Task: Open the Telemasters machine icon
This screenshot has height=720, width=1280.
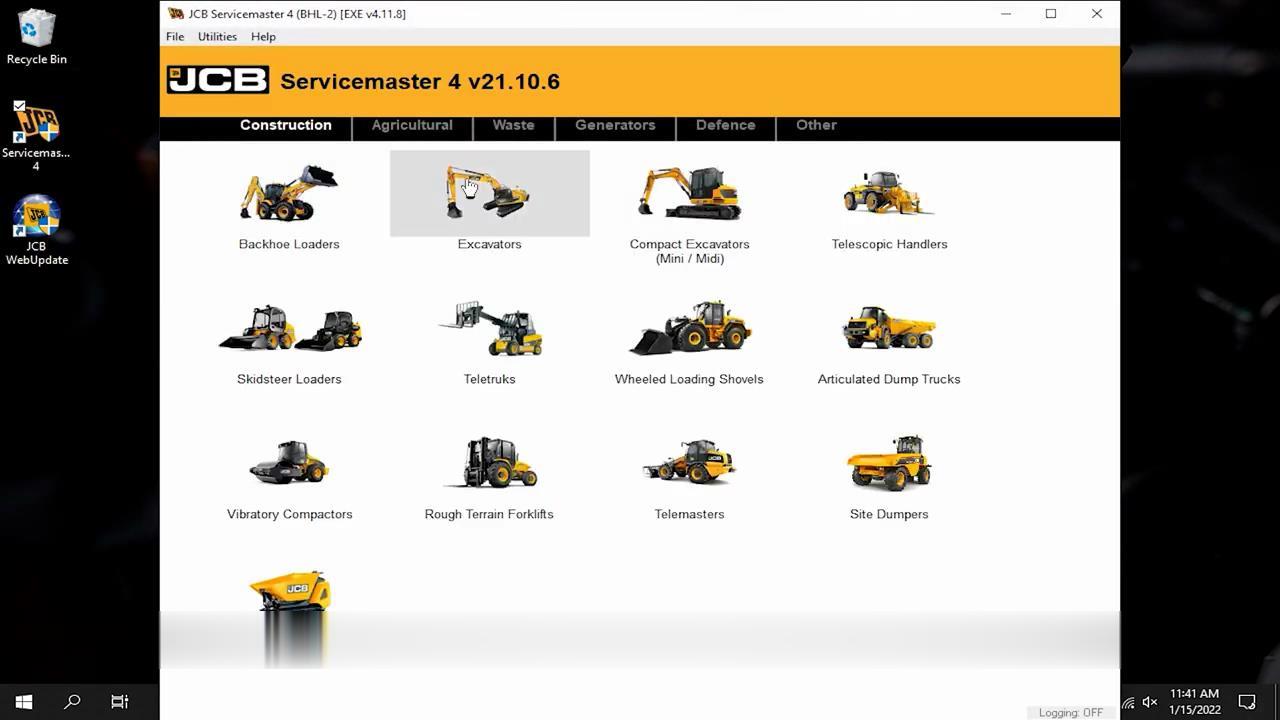Action: pos(689,462)
